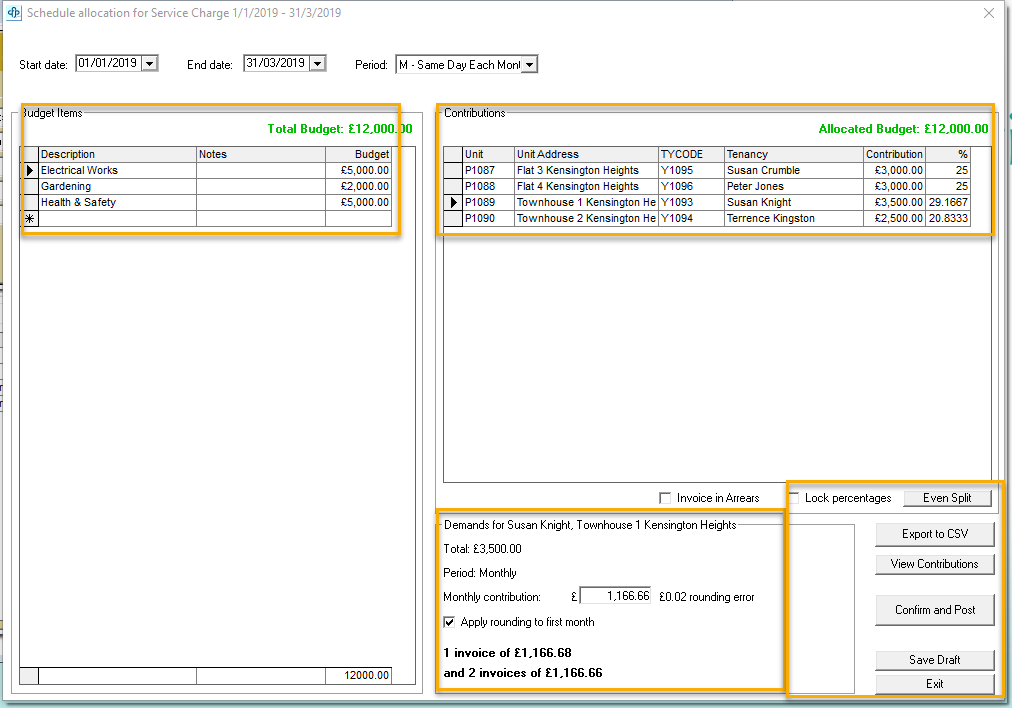Select the Gardening description cell
1012x708 pixels.
tap(117, 187)
